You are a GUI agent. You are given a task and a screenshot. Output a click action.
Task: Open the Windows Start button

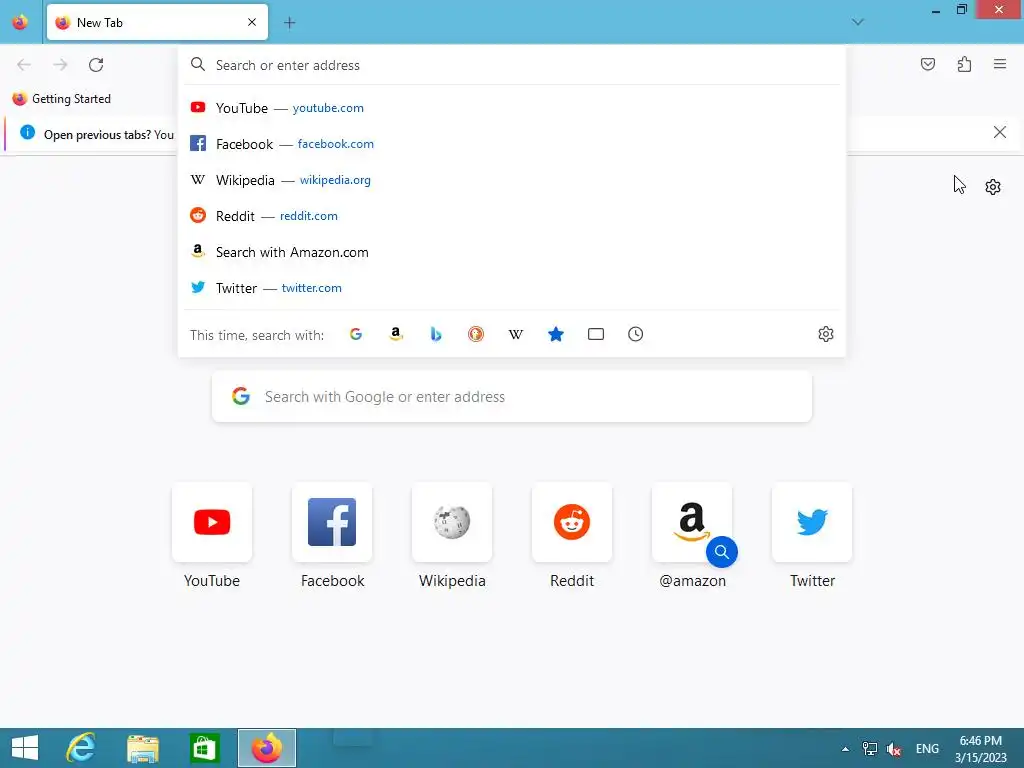pyautogui.click(x=25, y=748)
